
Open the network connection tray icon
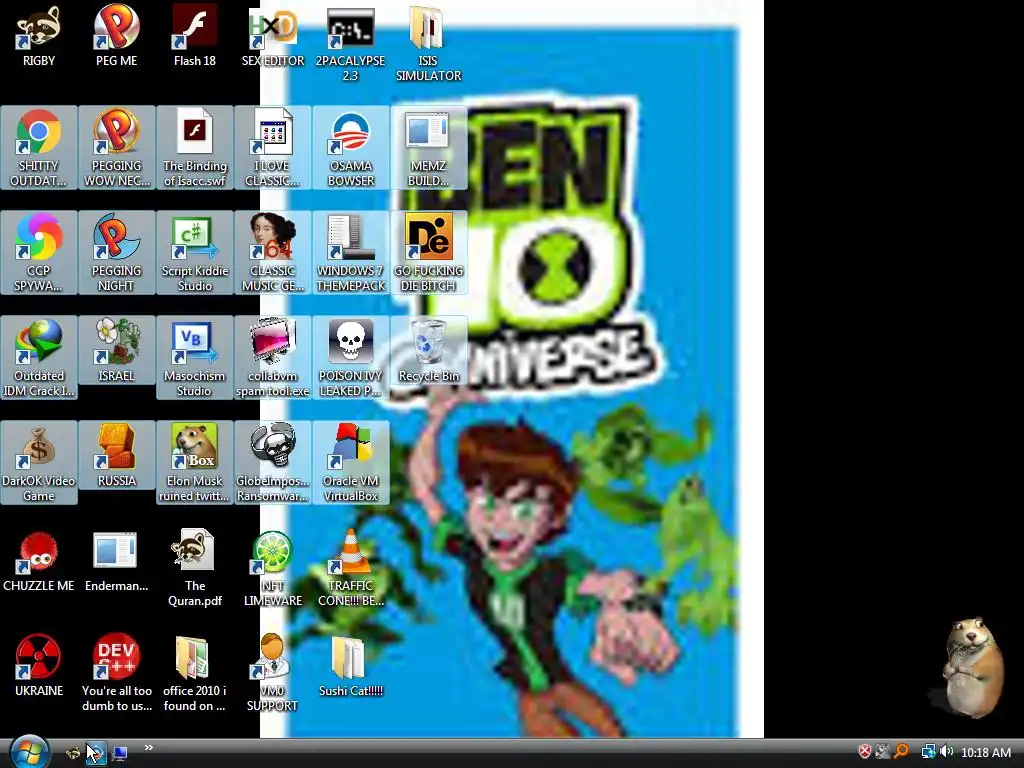[929, 752]
